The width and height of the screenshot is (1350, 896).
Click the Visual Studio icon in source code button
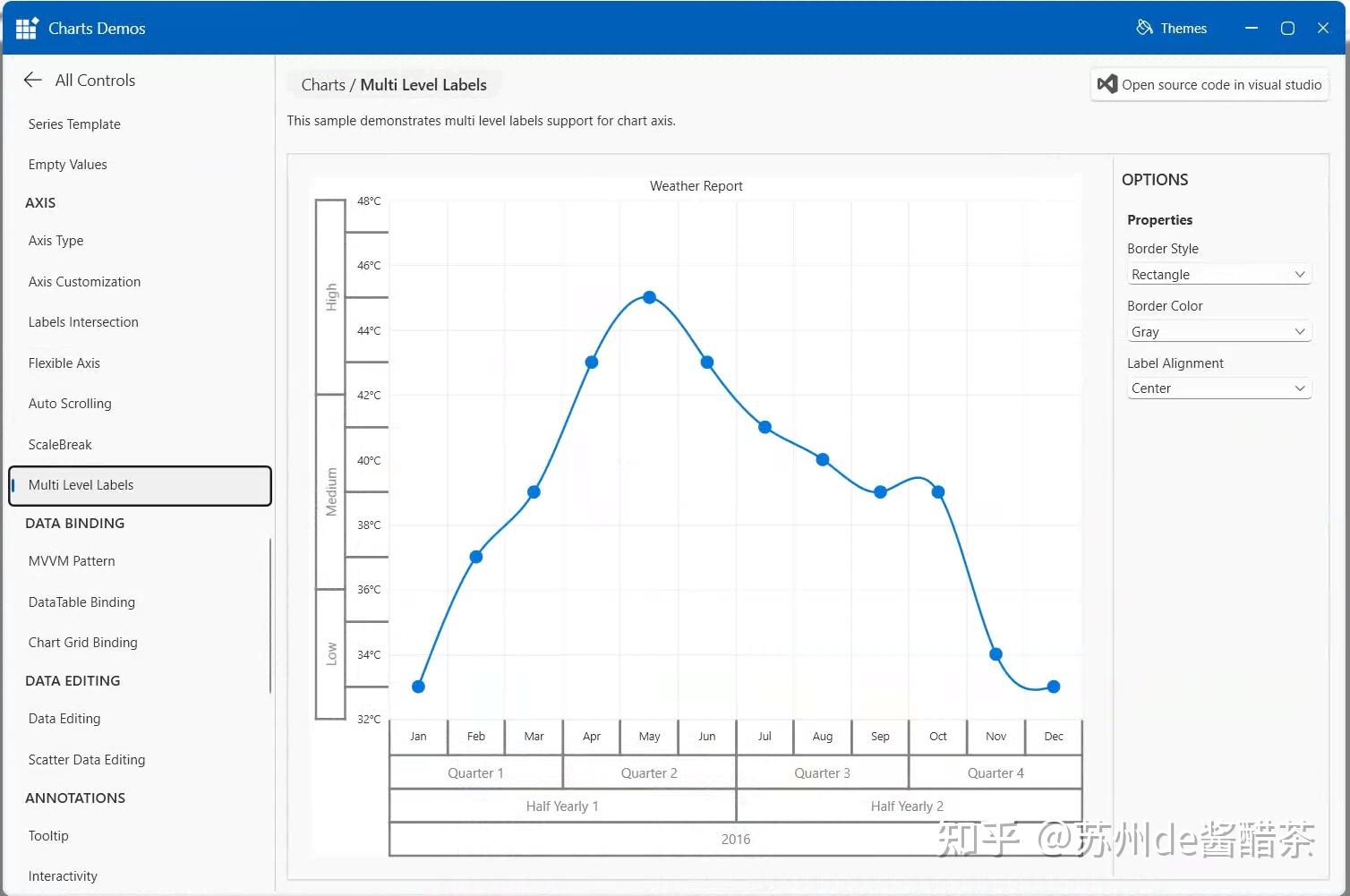[1107, 83]
